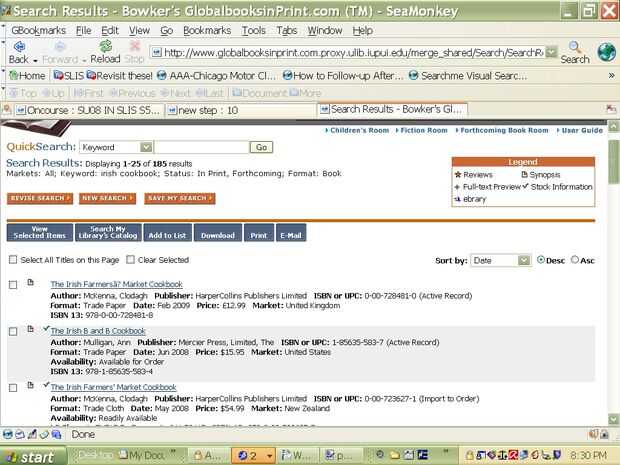Open the Home bookmark icon
This screenshot has width=620, height=465.
pyautogui.click(x=13, y=75)
